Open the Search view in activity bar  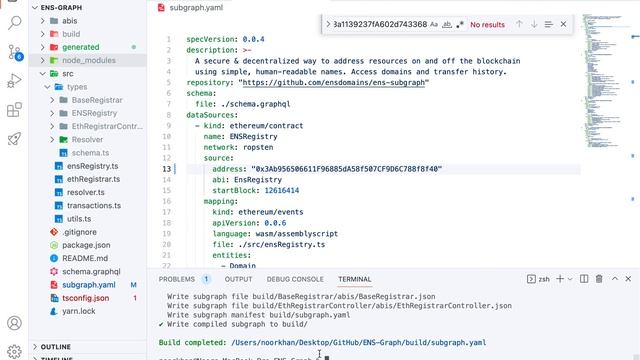coord(15,22)
